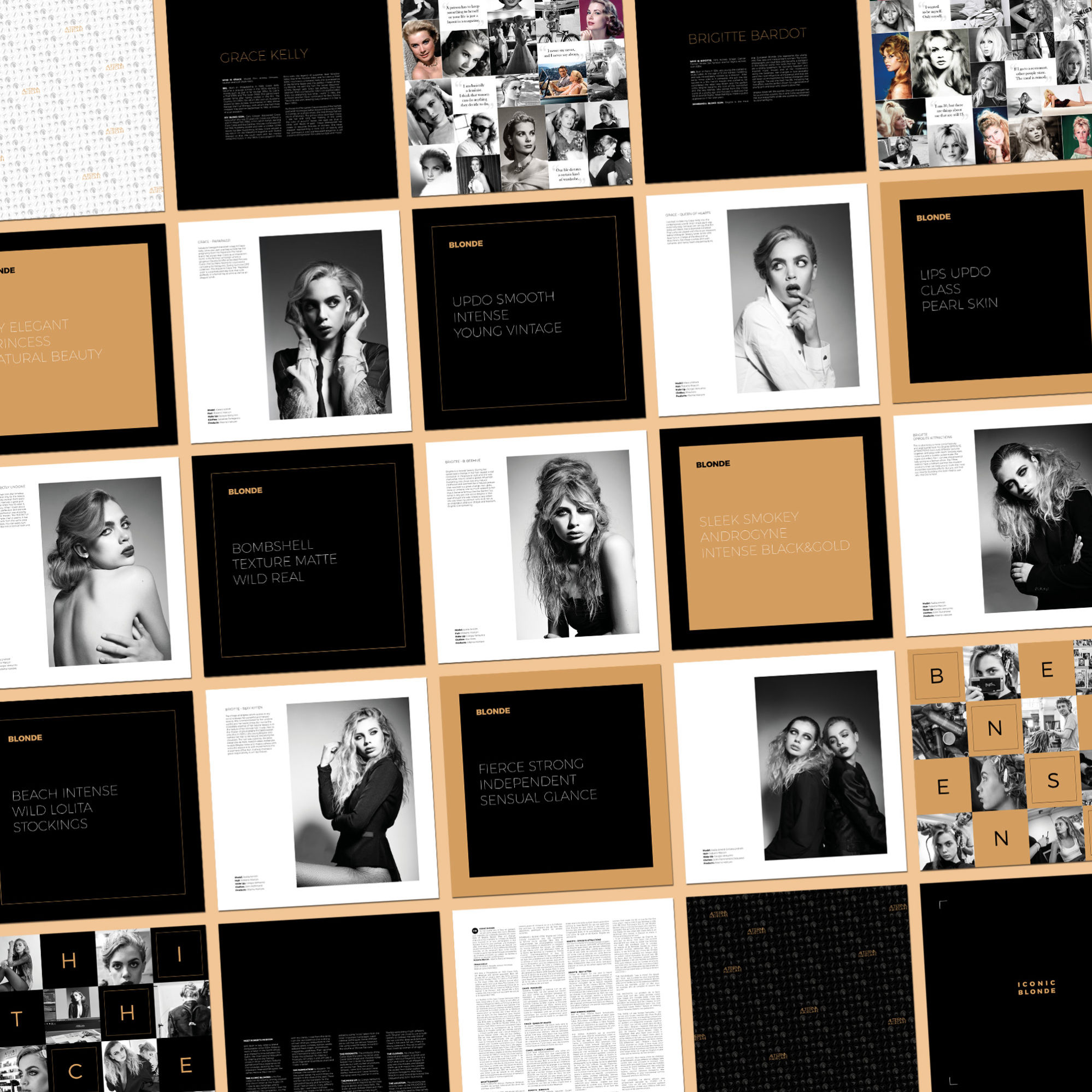
Task: Click BLONDE label above BEACH INTENSE text
Action: point(25,738)
